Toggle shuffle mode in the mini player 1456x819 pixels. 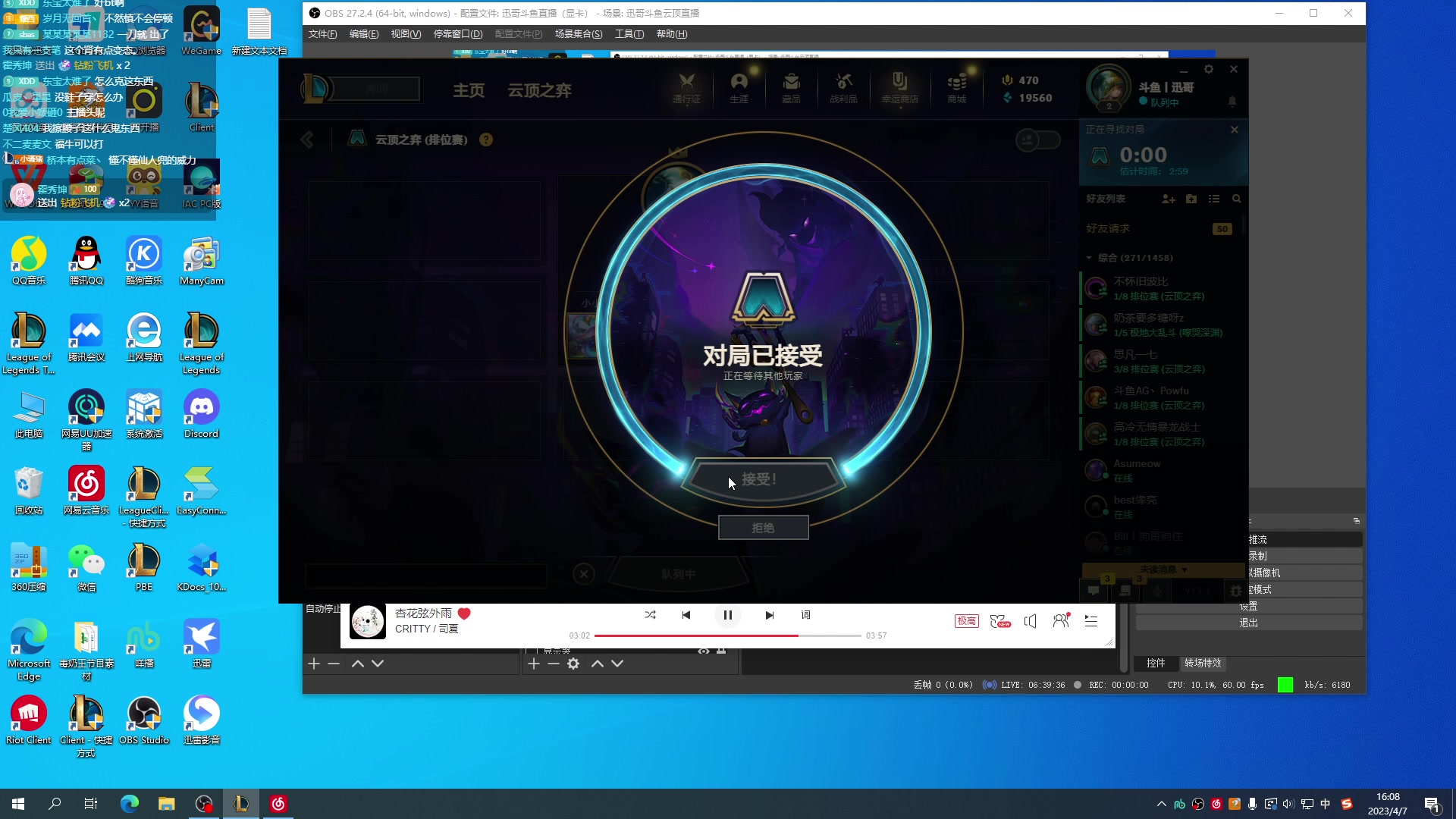(651, 615)
